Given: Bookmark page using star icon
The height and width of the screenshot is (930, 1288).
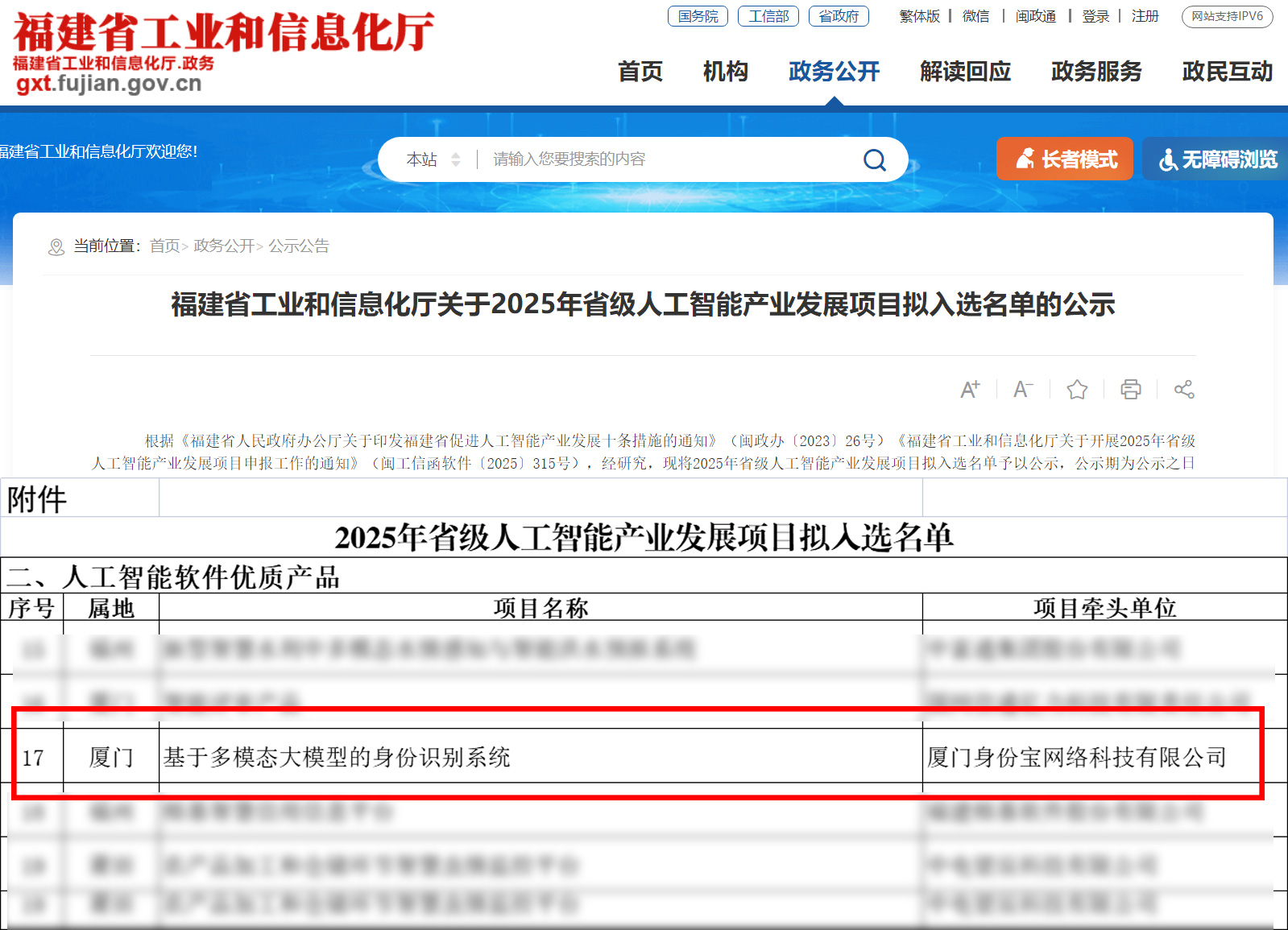Looking at the screenshot, I should pyautogui.click(x=1077, y=390).
